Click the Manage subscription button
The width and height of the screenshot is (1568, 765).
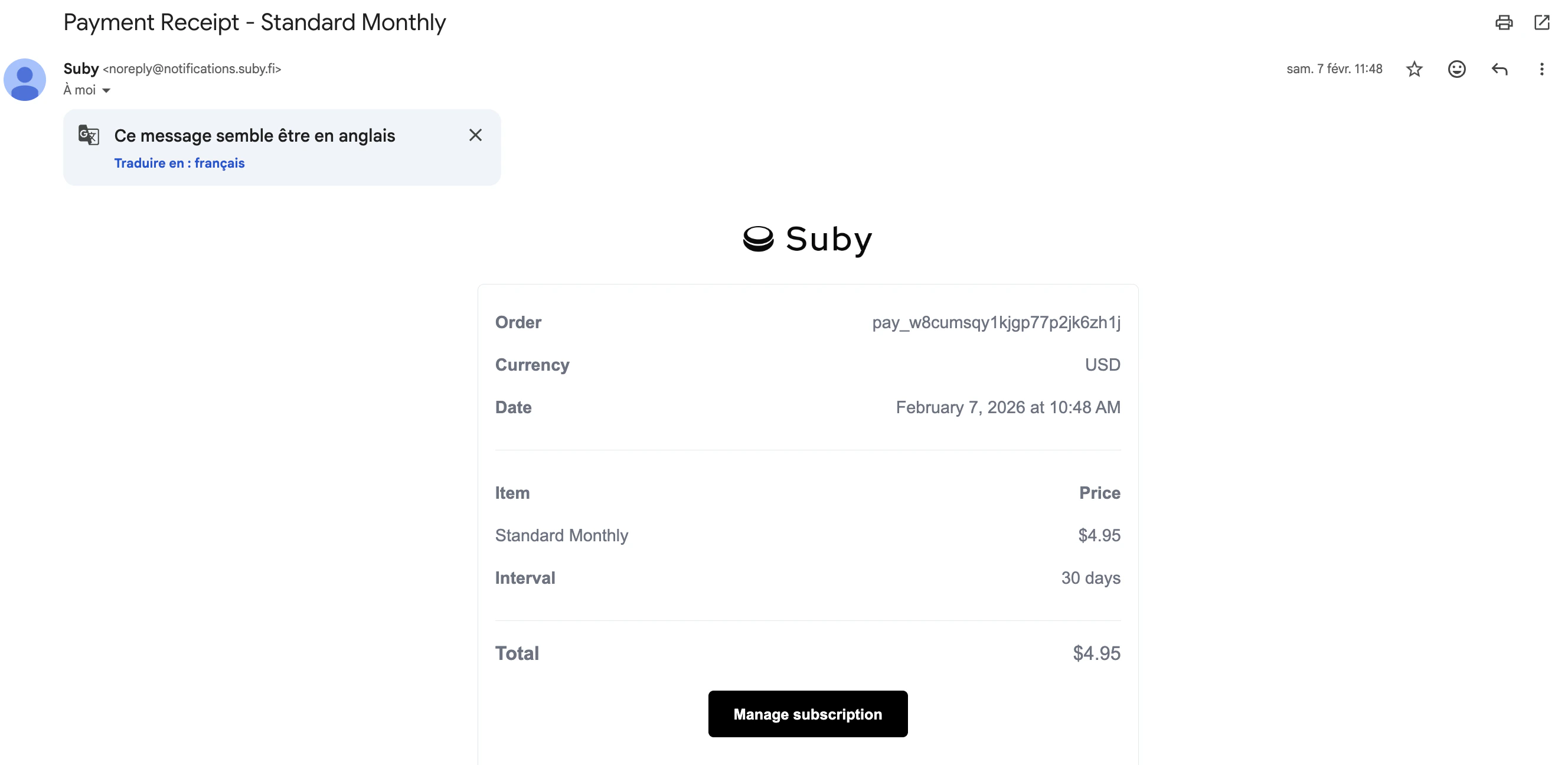point(807,714)
